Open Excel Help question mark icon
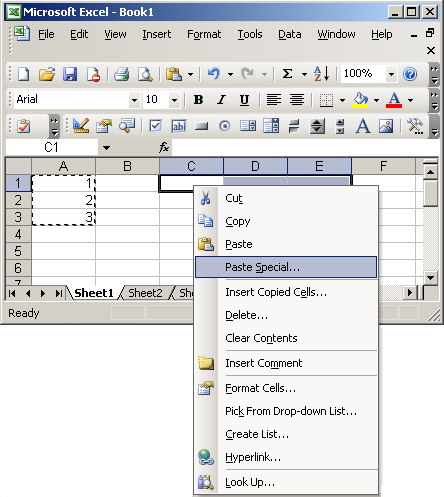 [x=410, y=74]
